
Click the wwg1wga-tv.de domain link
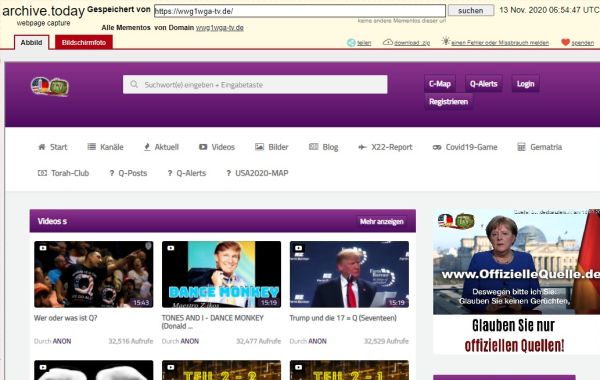coord(220,28)
